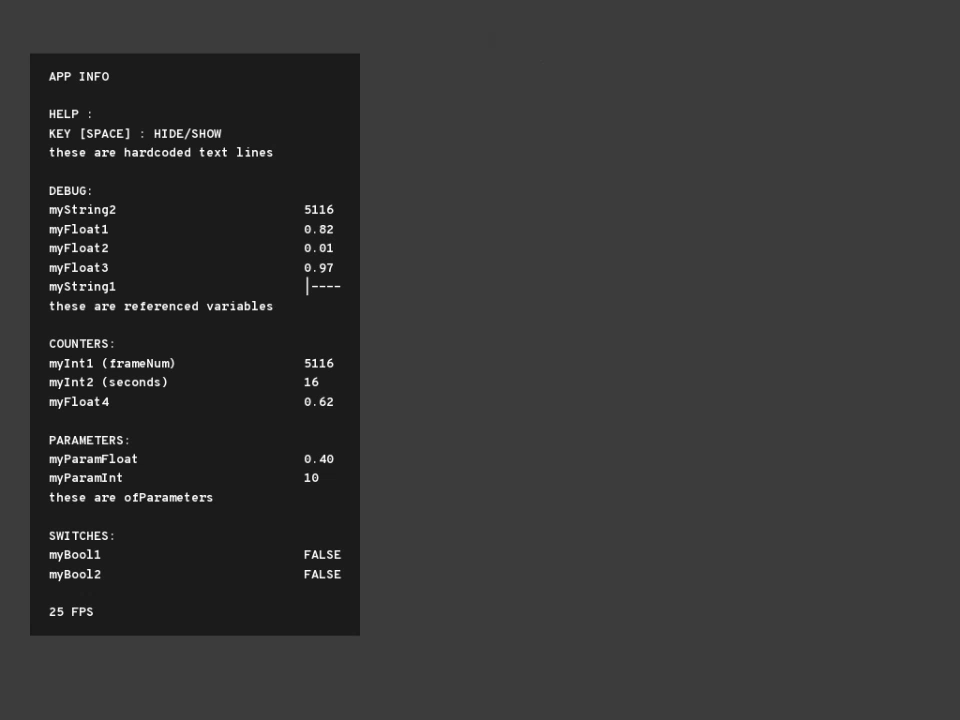960x720 pixels.
Task: Select the myParamFloat value 0.40
Action: [319, 459]
